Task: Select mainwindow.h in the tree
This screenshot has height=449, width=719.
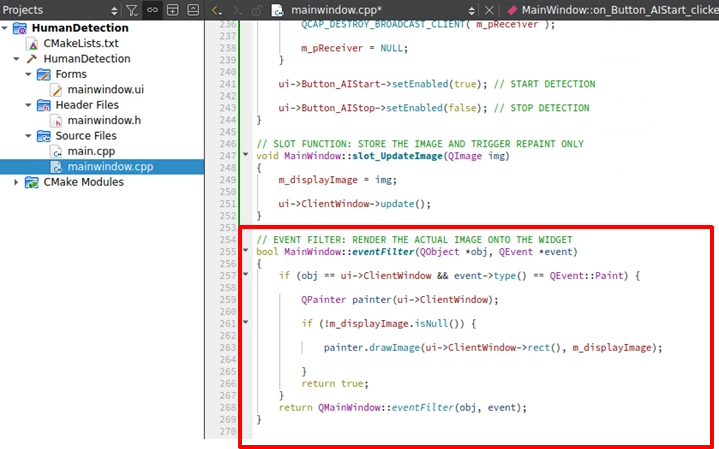Action: click(x=104, y=120)
